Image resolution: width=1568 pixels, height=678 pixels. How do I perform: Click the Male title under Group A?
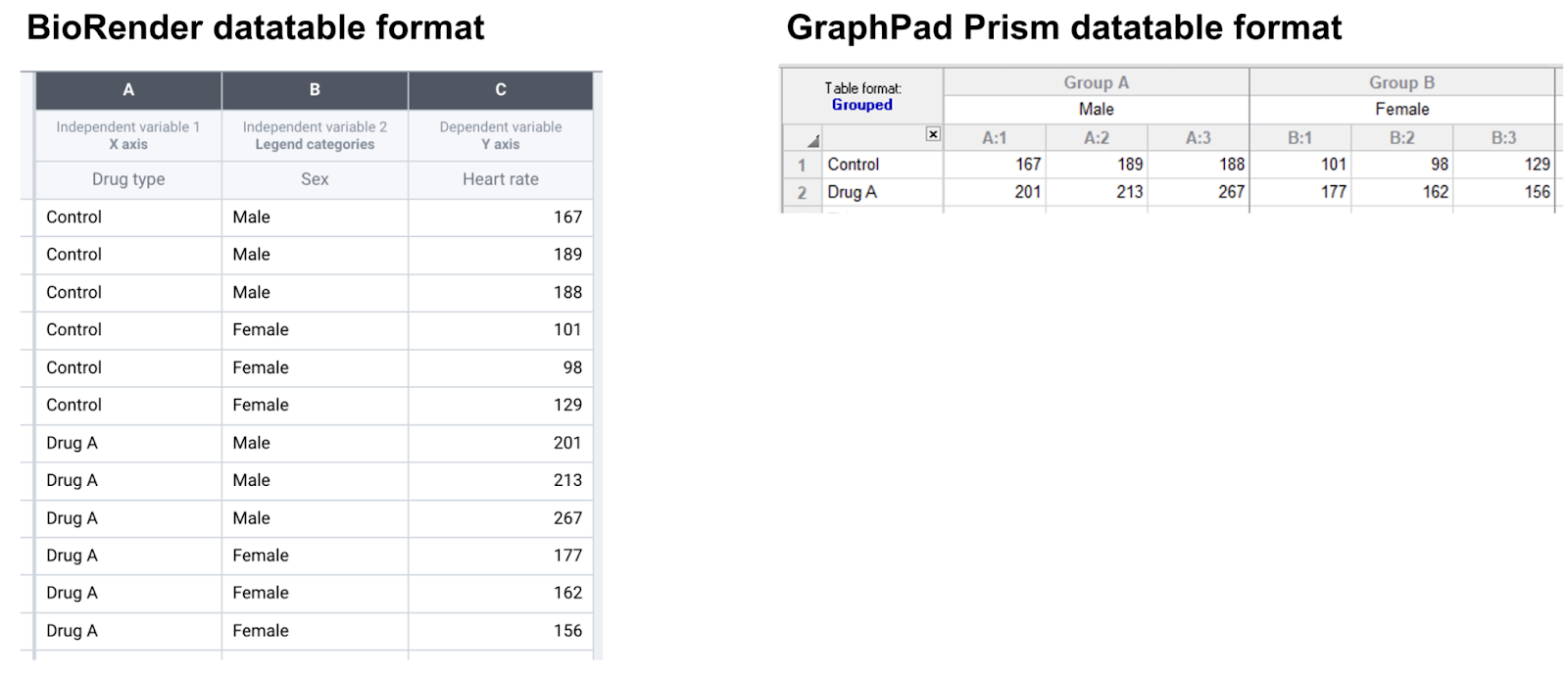click(1096, 110)
